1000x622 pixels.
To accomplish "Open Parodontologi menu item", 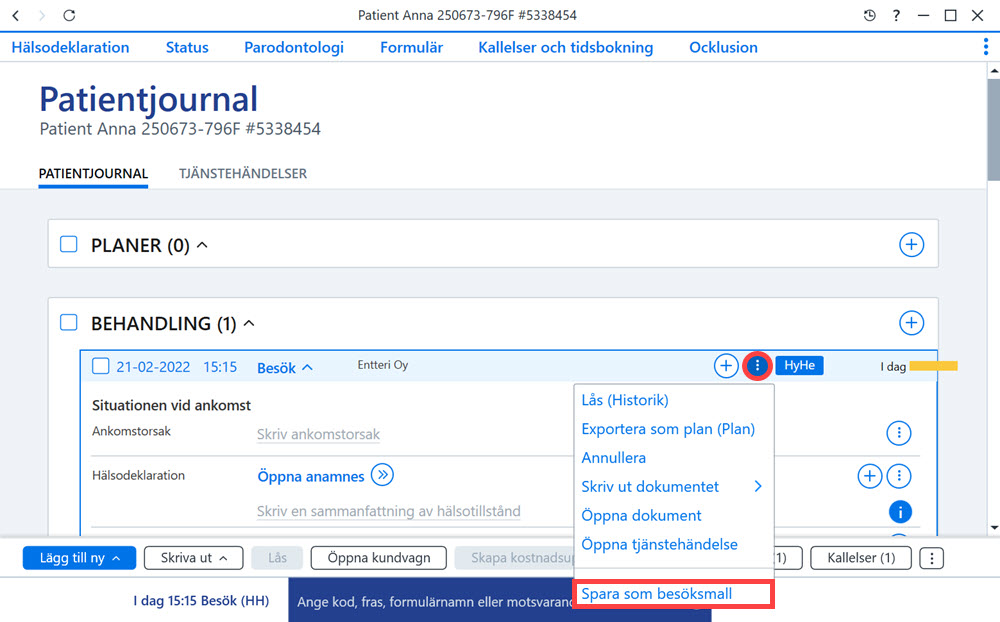I will tap(294, 47).
